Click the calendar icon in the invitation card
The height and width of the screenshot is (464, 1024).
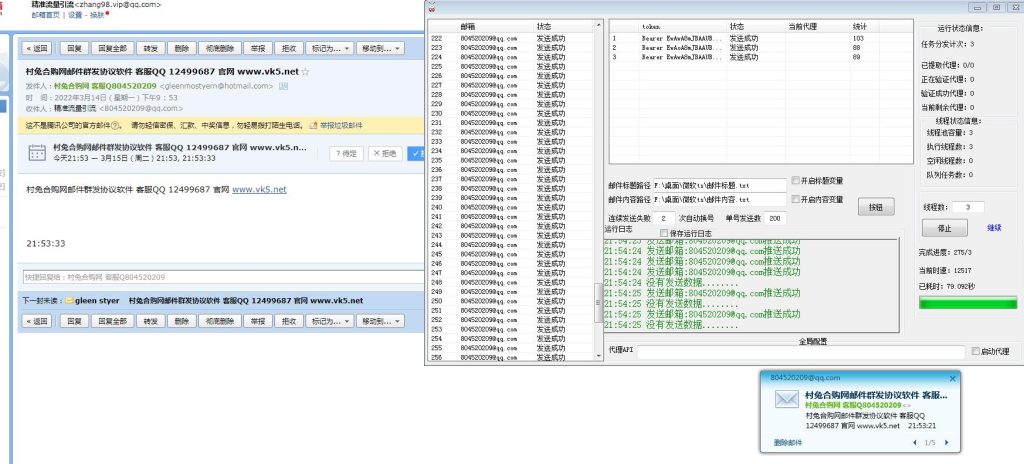(x=37, y=153)
